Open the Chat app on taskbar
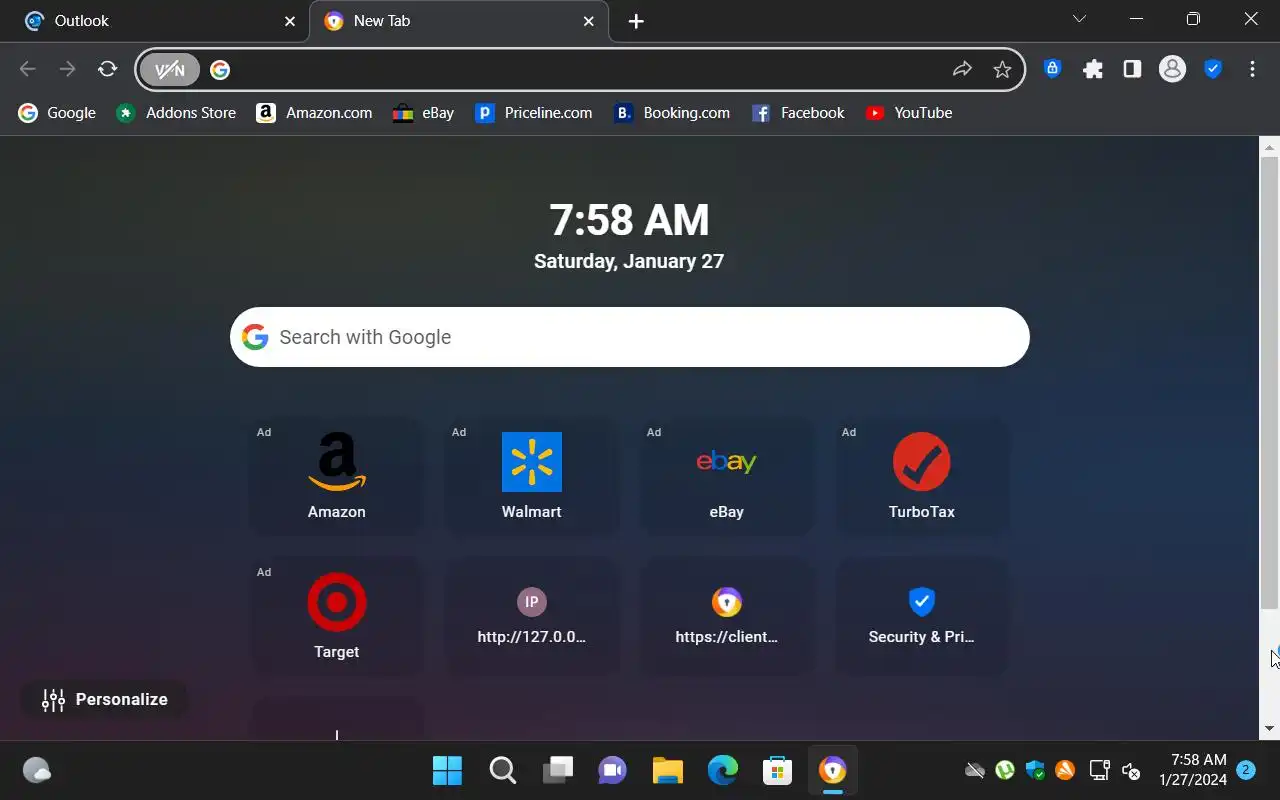 pyautogui.click(x=612, y=770)
